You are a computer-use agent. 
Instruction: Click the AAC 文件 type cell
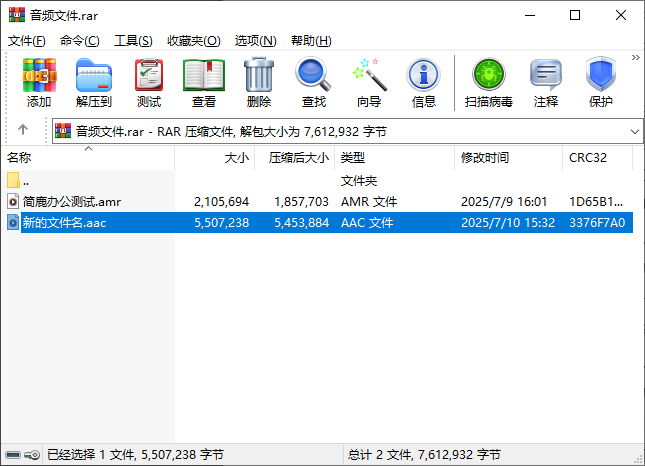[x=367, y=223]
